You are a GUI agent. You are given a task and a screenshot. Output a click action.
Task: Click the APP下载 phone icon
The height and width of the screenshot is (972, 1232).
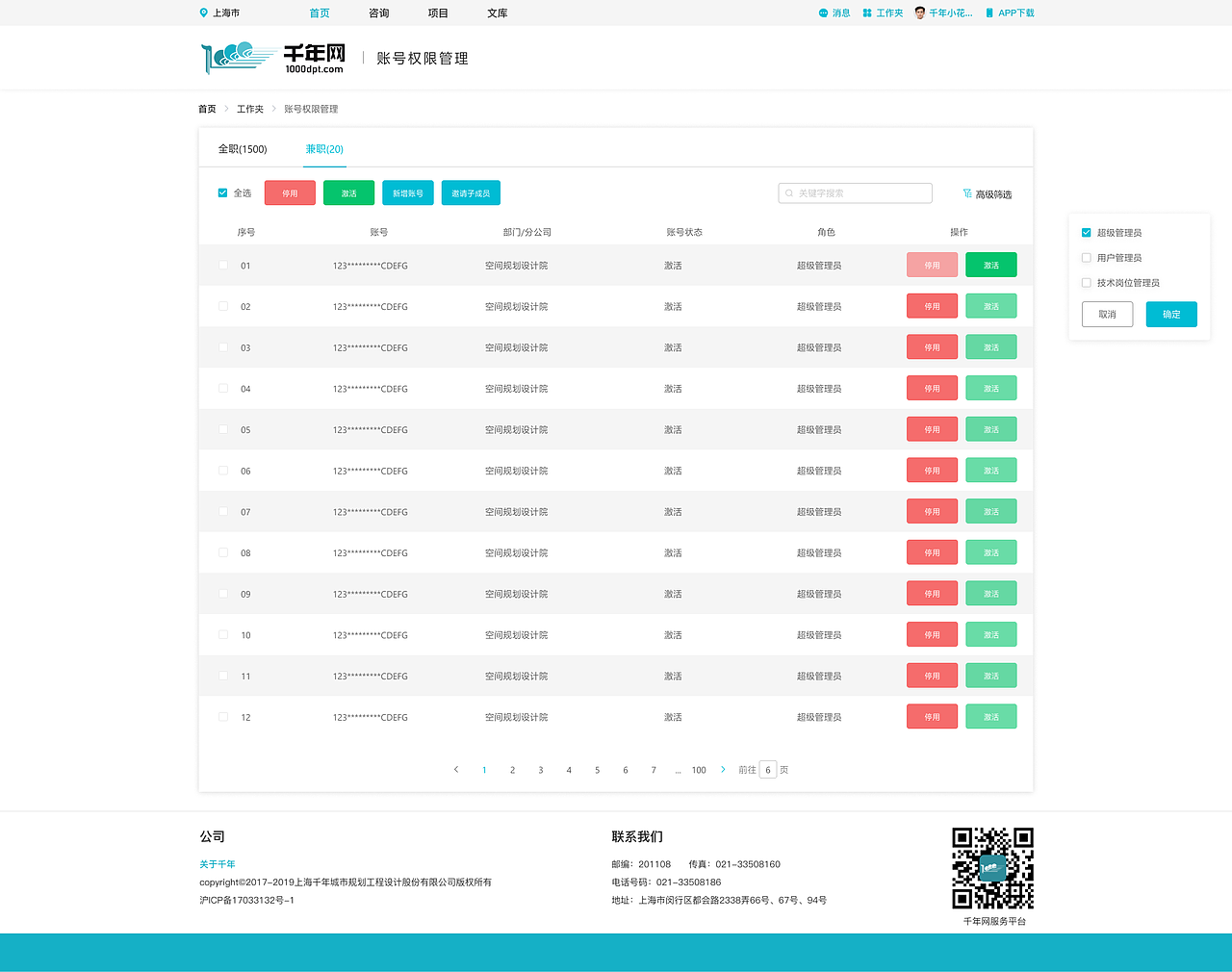(x=989, y=13)
